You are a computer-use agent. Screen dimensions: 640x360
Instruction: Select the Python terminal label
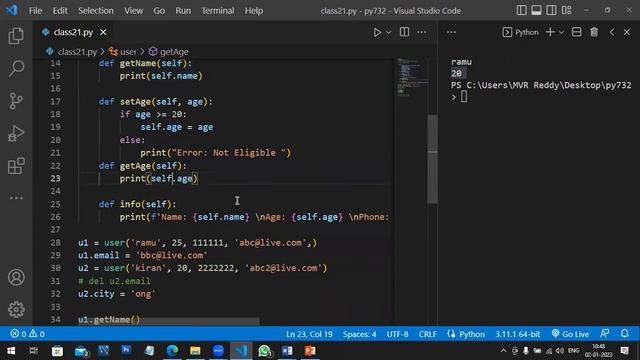[521, 32]
